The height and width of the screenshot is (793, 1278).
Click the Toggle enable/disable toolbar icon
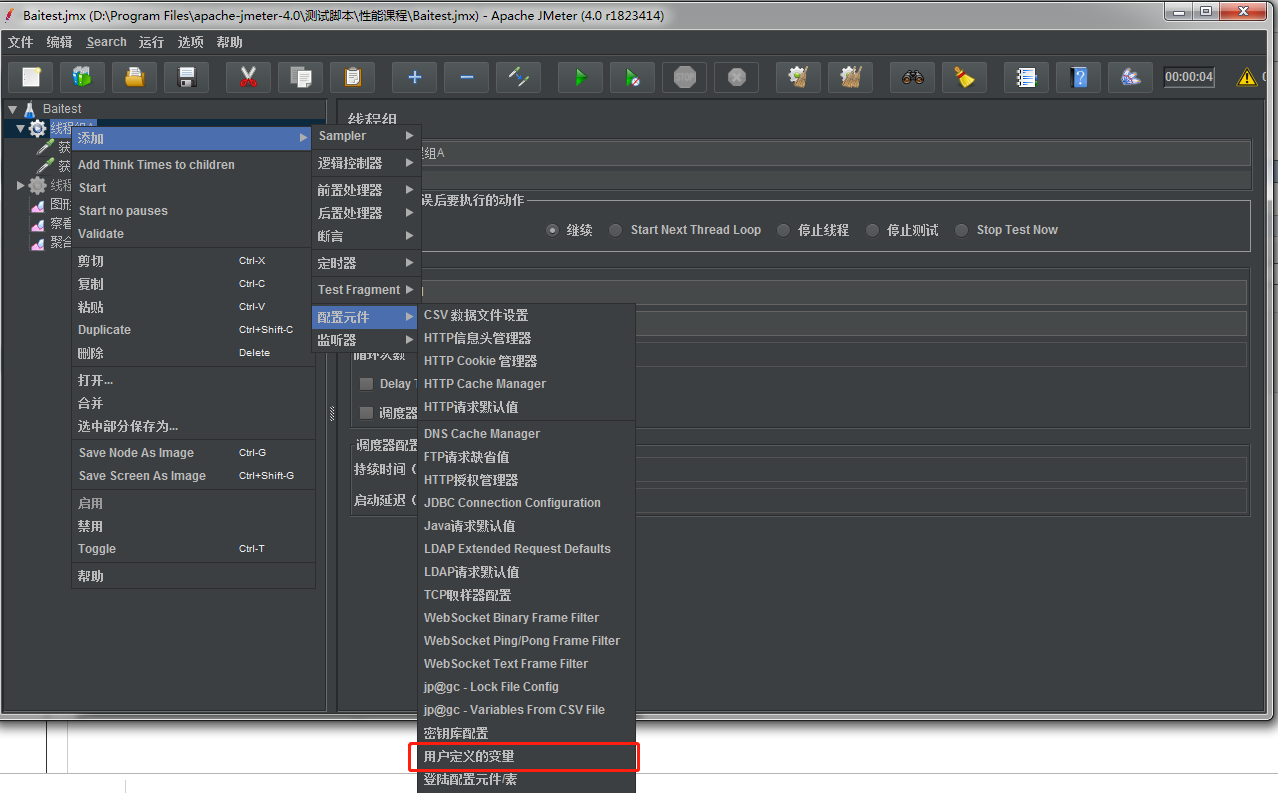[x=518, y=77]
